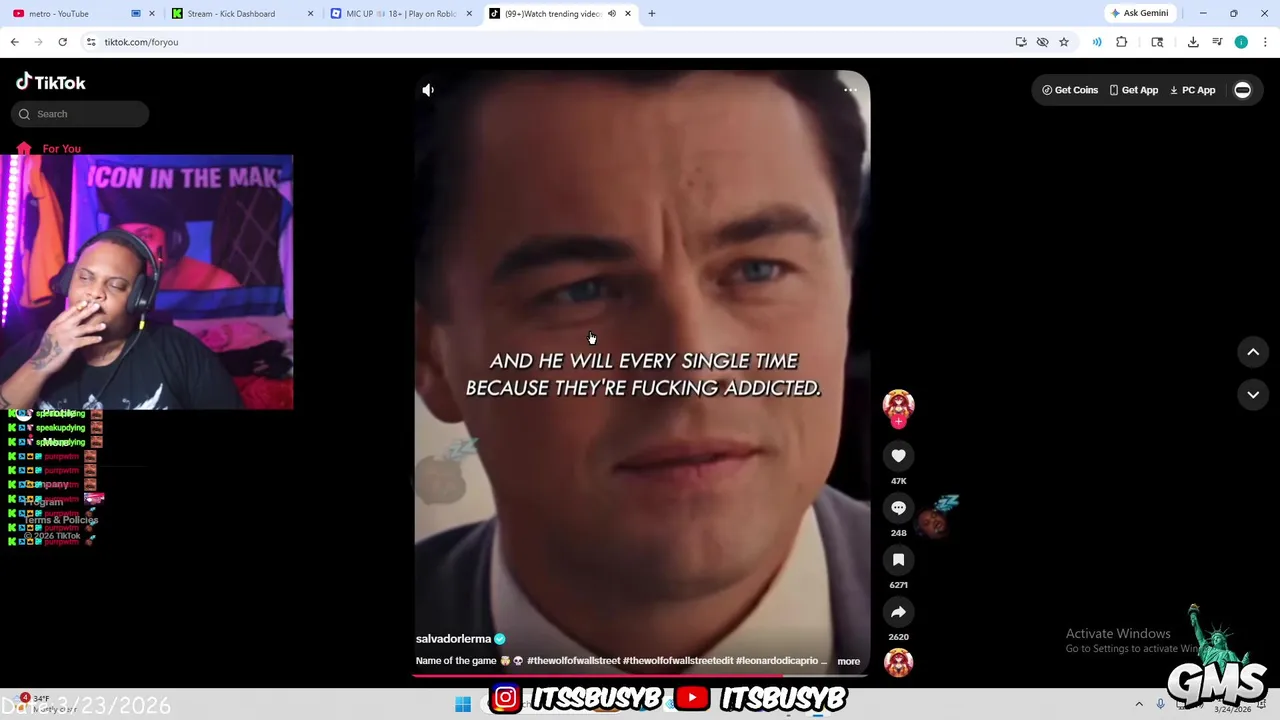Focus the TikTok Search field
This screenshot has height=720, width=1280.
(x=81, y=114)
